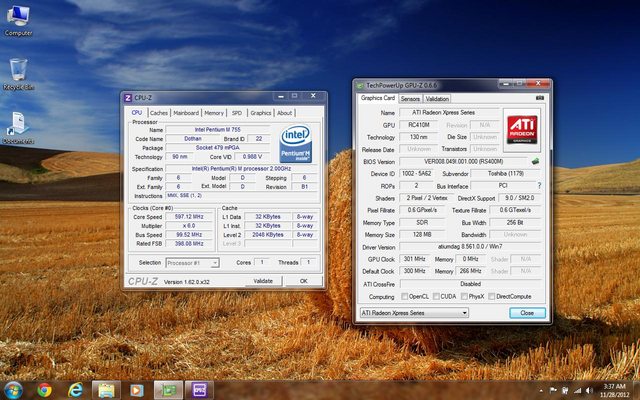The width and height of the screenshot is (640, 400).
Task: Switch to the Memory tab in CPU-Z
Action: coord(214,113)
